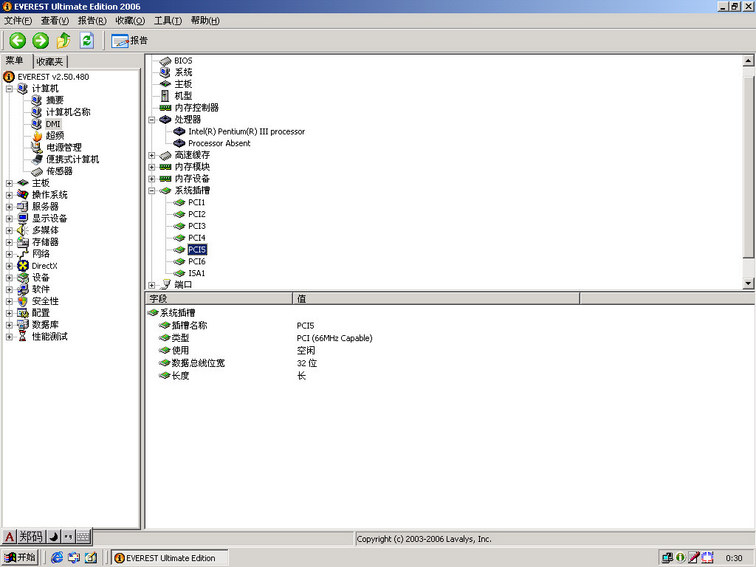
Task: Click the 超频 flame icon
Action: (x=37, y=136)
